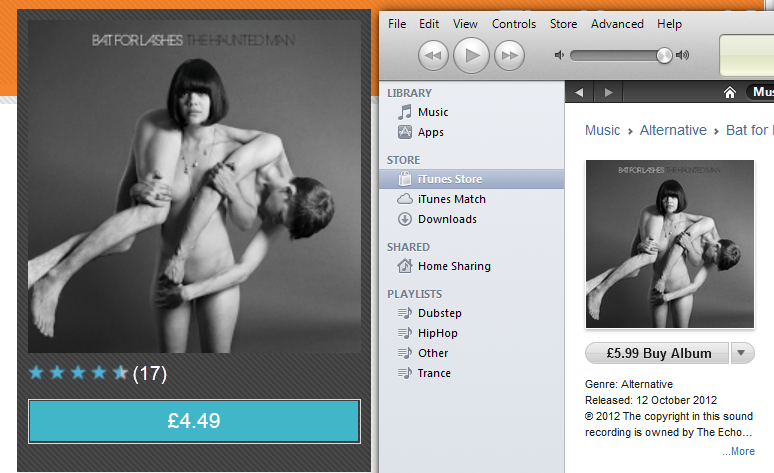
Task: Select Music label in the Library sidebar
Action: [433, 112]
